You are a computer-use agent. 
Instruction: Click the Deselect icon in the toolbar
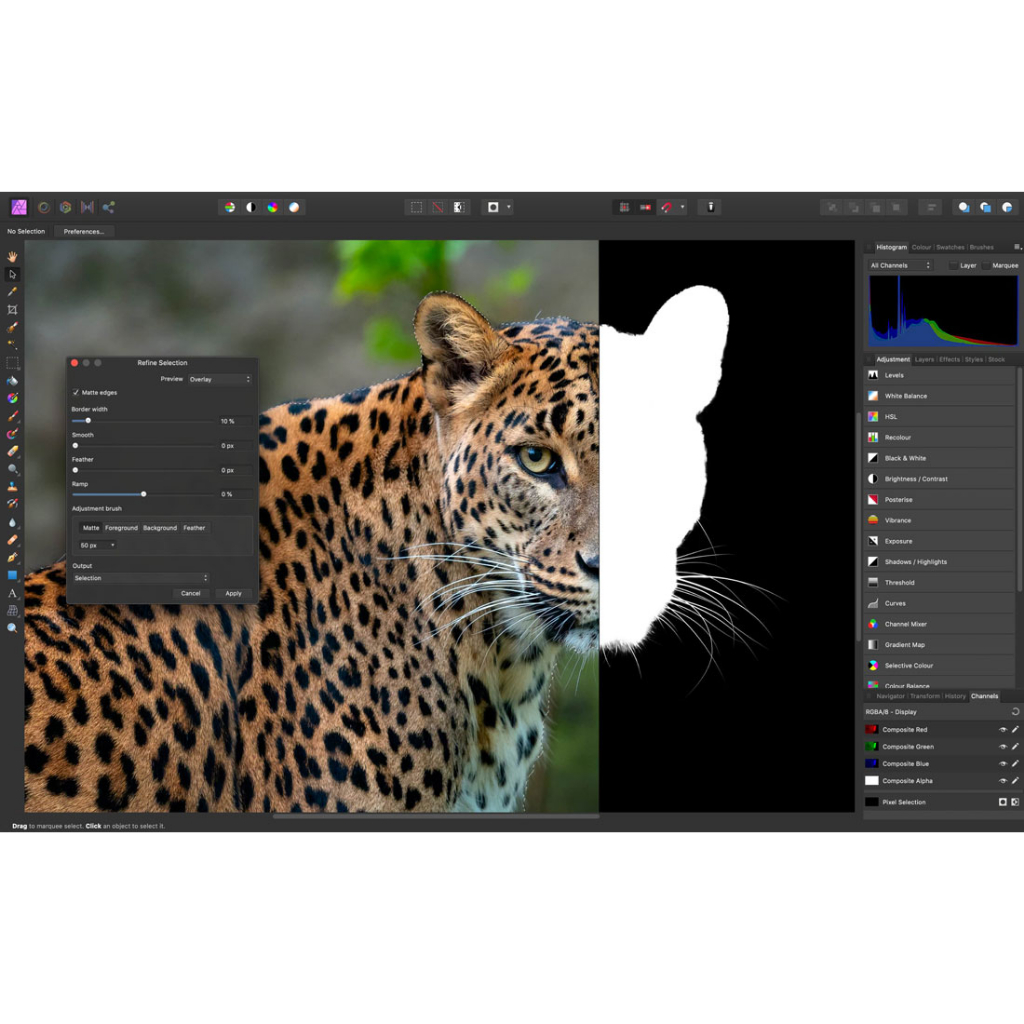438,207
